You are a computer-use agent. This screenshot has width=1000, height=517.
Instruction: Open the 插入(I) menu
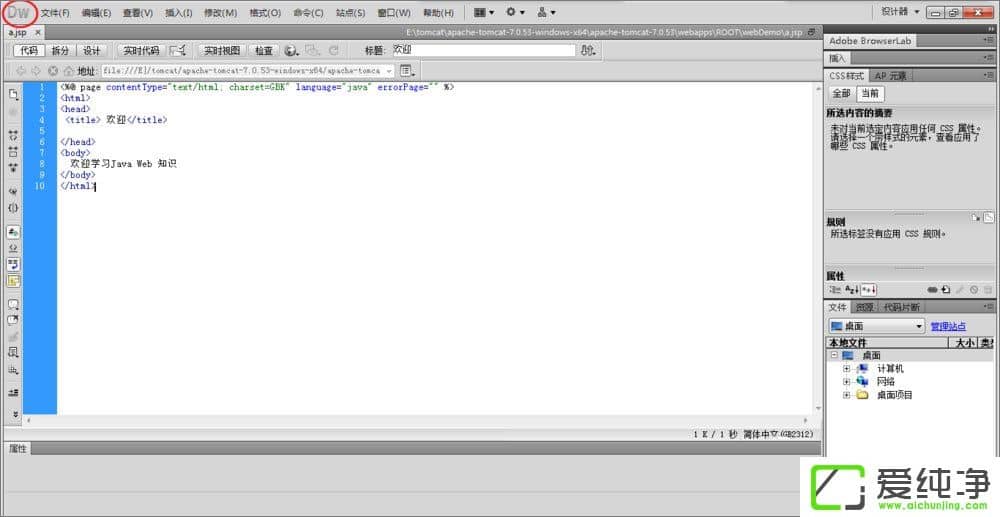tap(179, 13)
